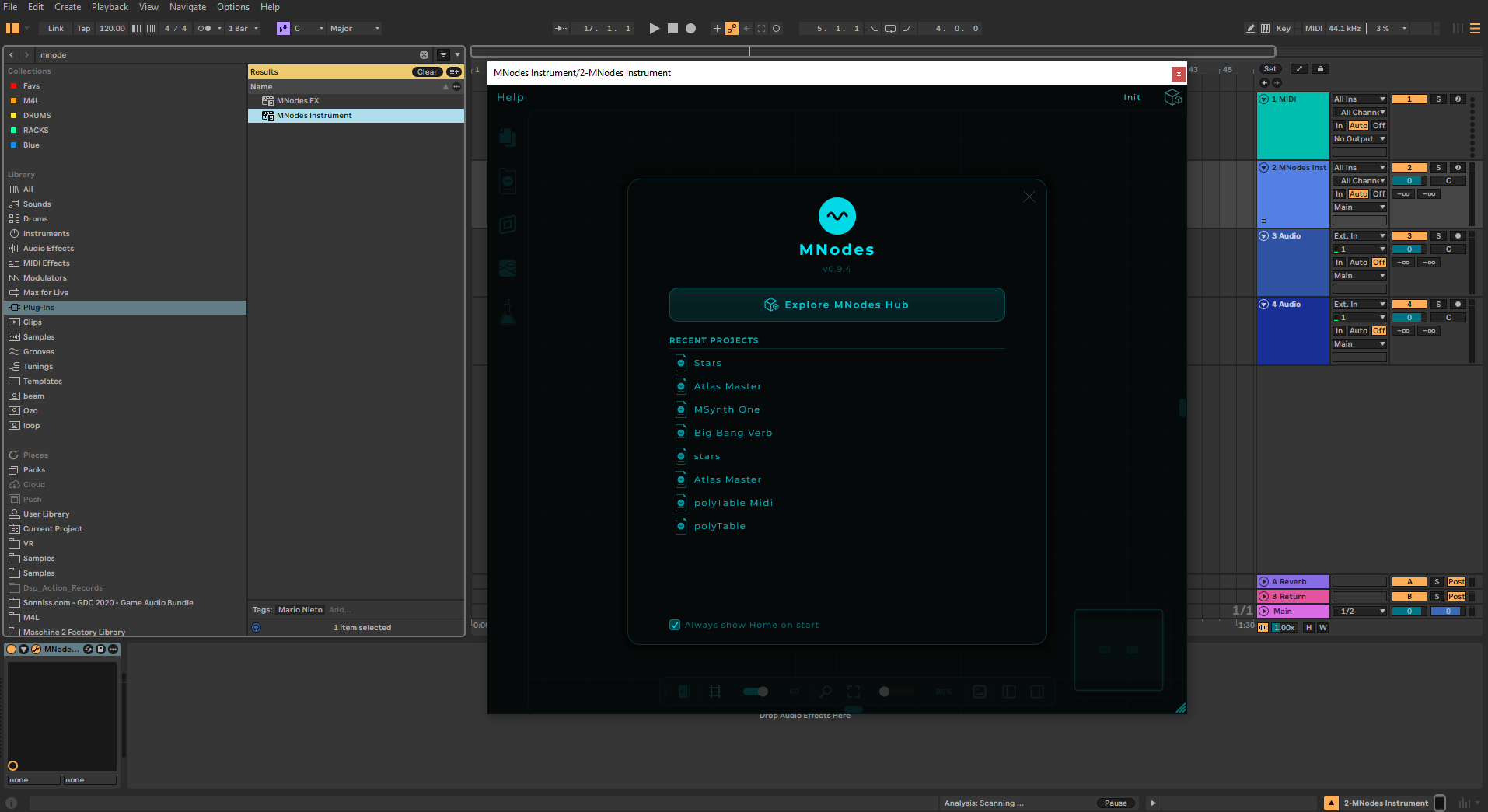Toggle Post on A Reverb return

(1456, 582)
